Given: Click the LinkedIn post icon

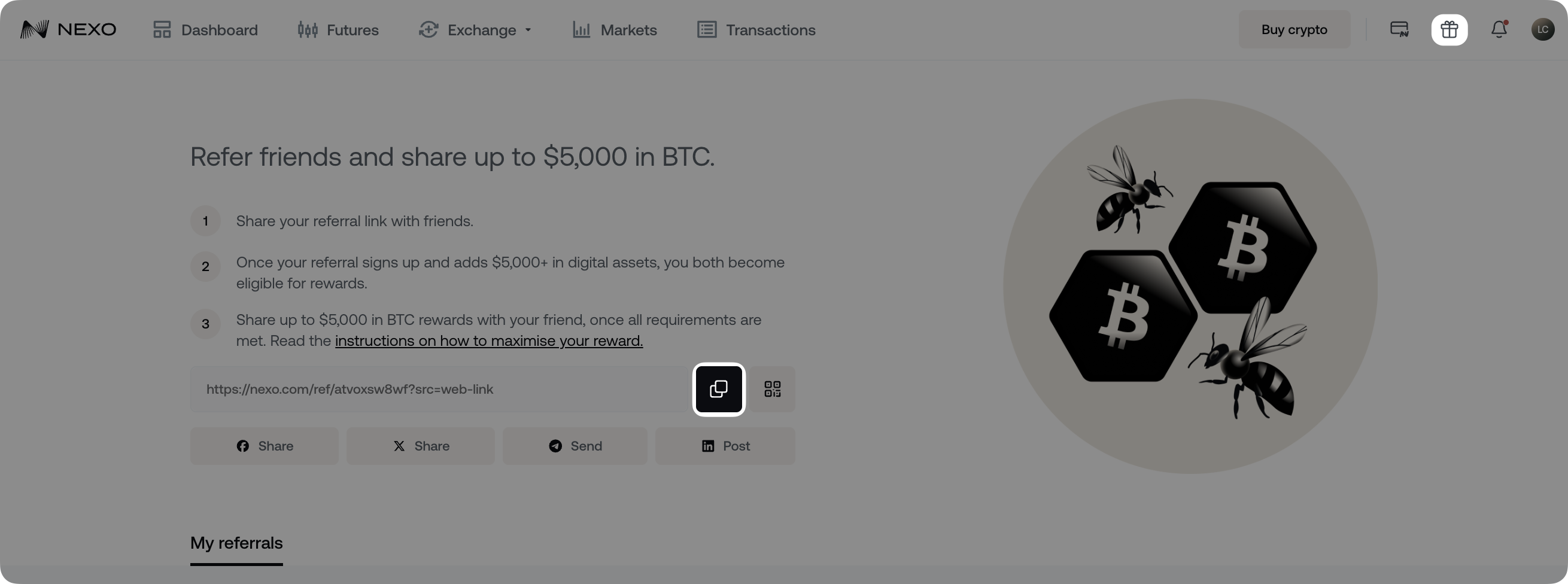Looking at the screenshot, I should [x=708, y=446].
